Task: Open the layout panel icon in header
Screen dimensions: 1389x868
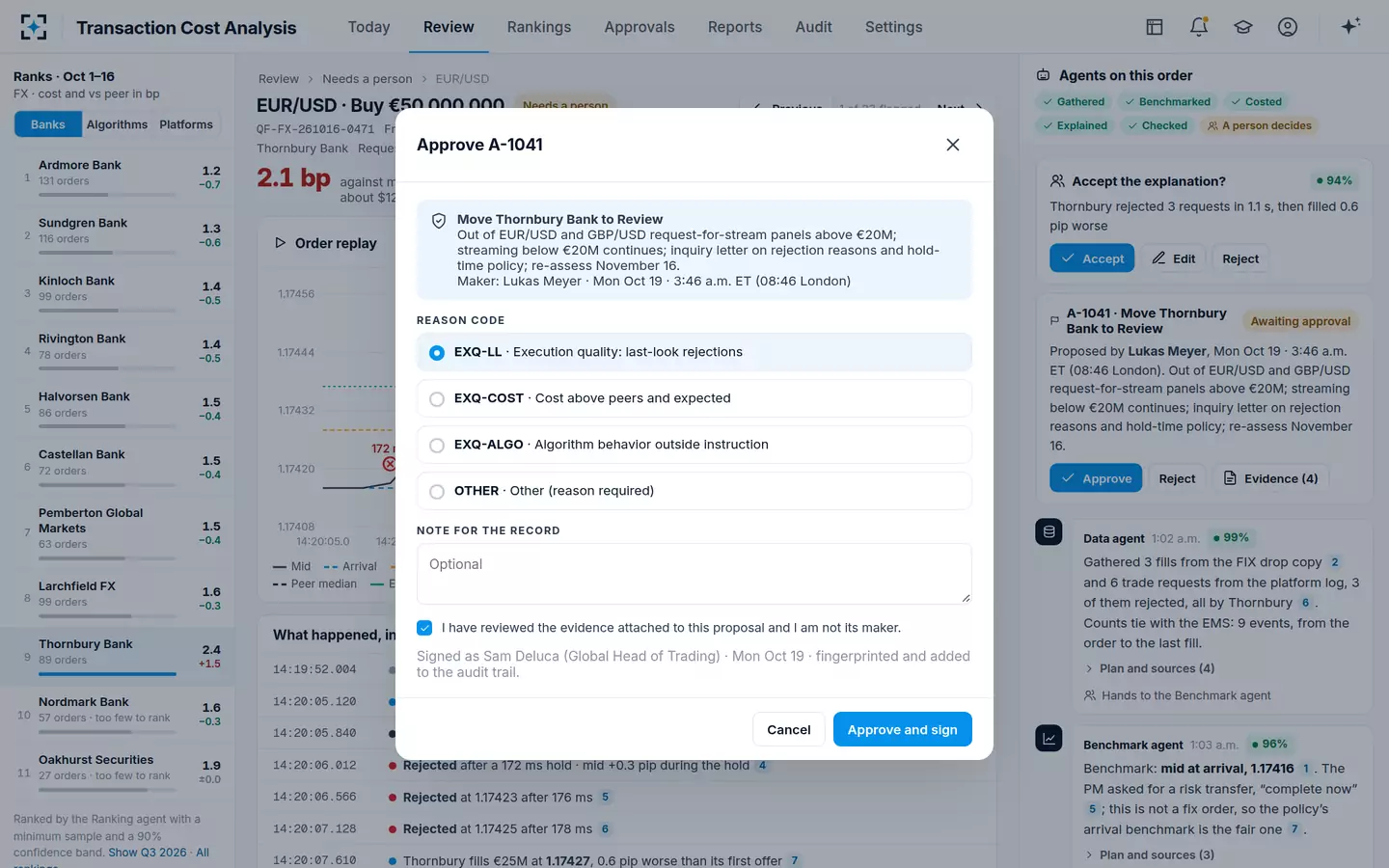Action: pos(1155,27)
